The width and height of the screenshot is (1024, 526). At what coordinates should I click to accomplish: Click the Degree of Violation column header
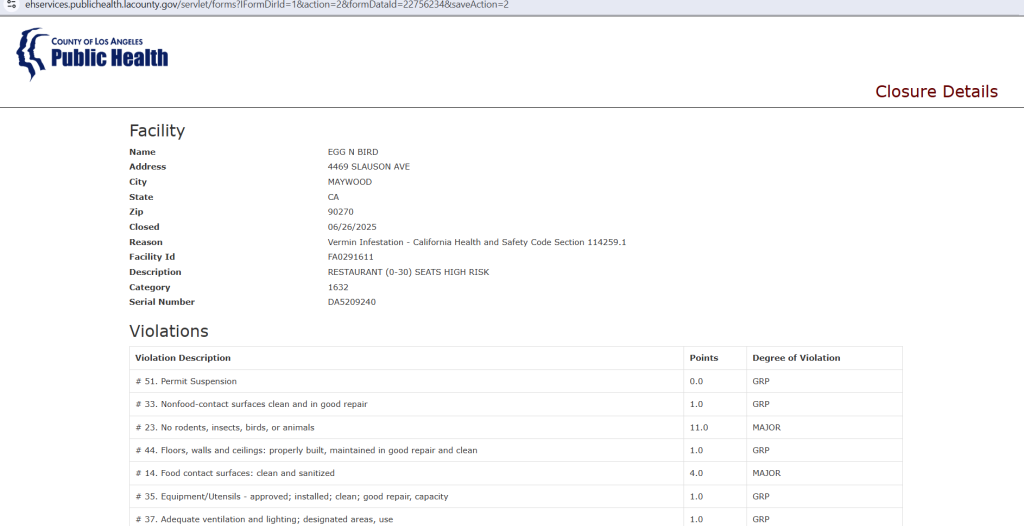[796, 358]
